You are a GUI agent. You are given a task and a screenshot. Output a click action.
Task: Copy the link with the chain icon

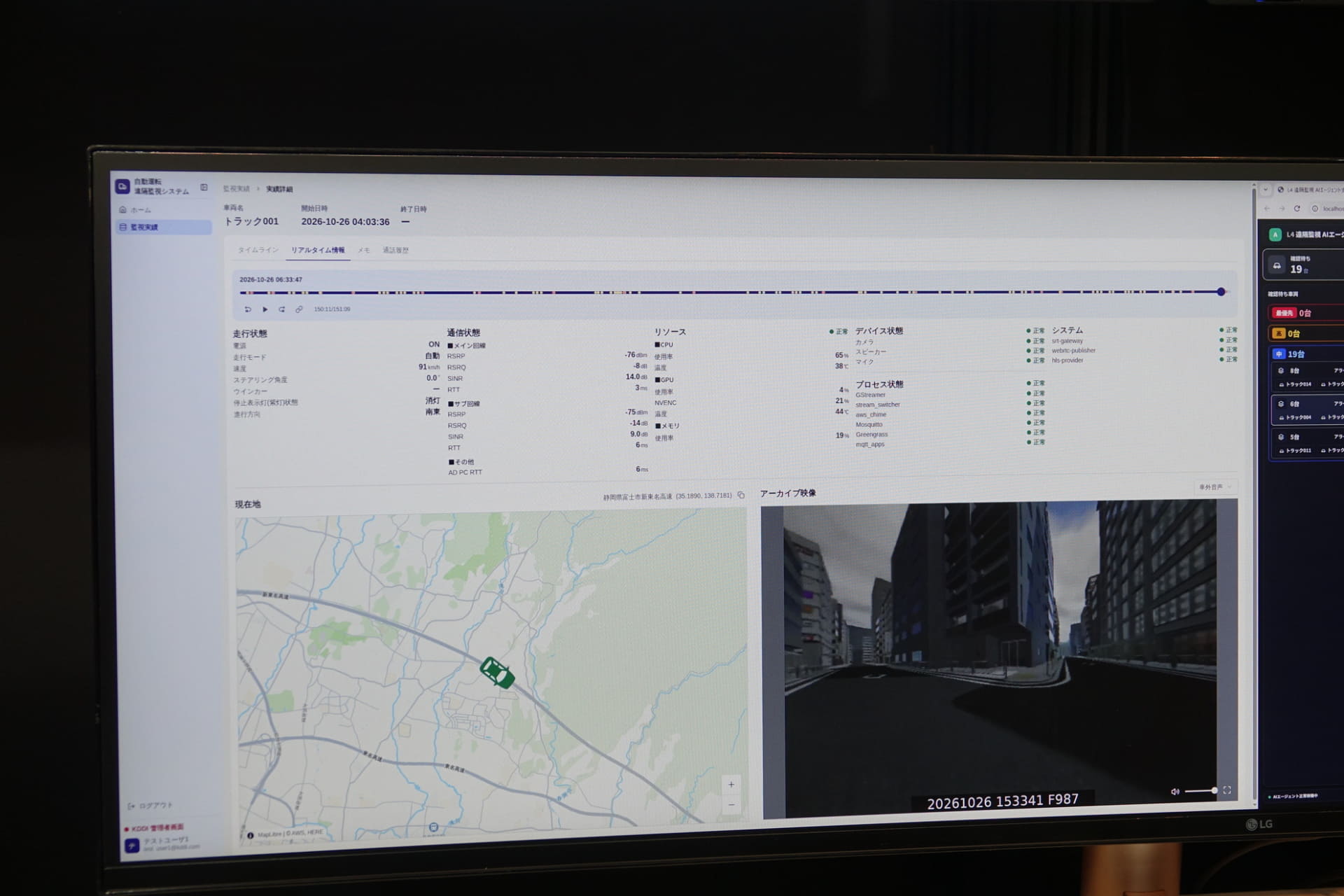(299, 309)
